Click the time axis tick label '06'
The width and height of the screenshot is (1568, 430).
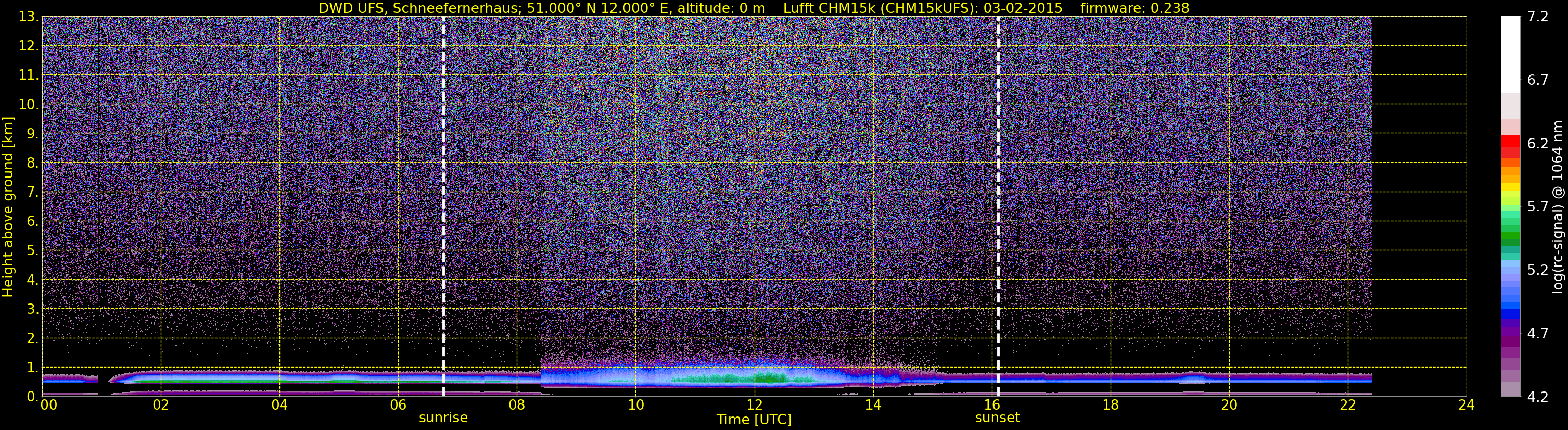[398, 405]
